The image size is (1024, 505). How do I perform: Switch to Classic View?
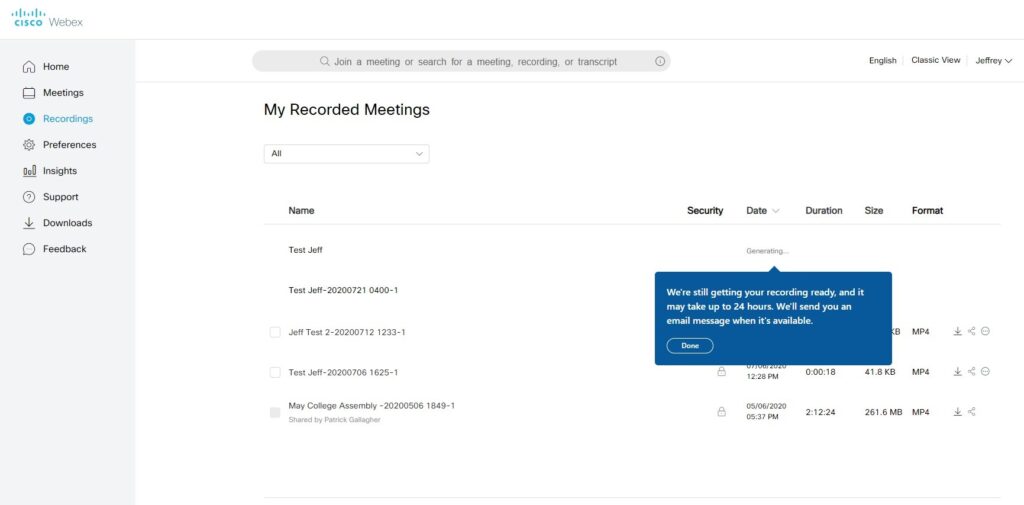pyautogui.click(x=935, y=61)
